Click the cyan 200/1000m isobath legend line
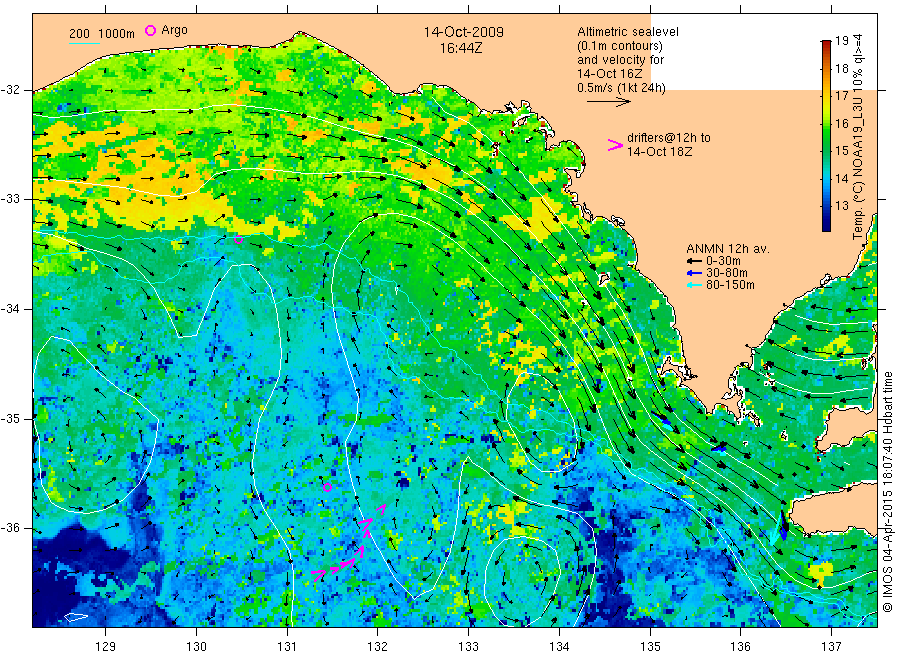 coord(84,43)
